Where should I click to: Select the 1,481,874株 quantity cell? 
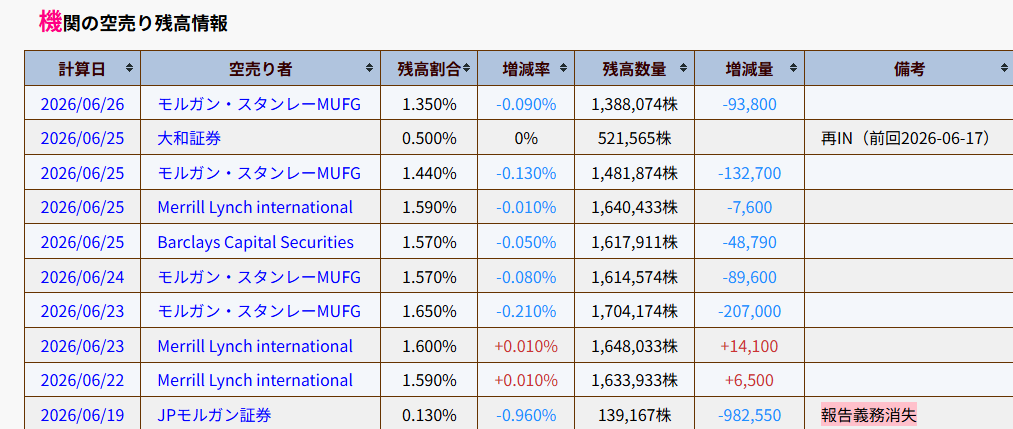634,173
